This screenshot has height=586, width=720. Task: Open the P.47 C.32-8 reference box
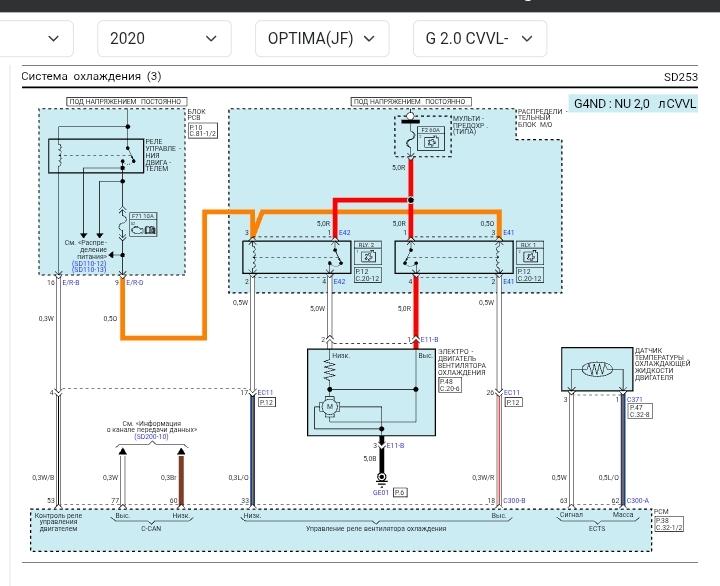coord(640,411)
